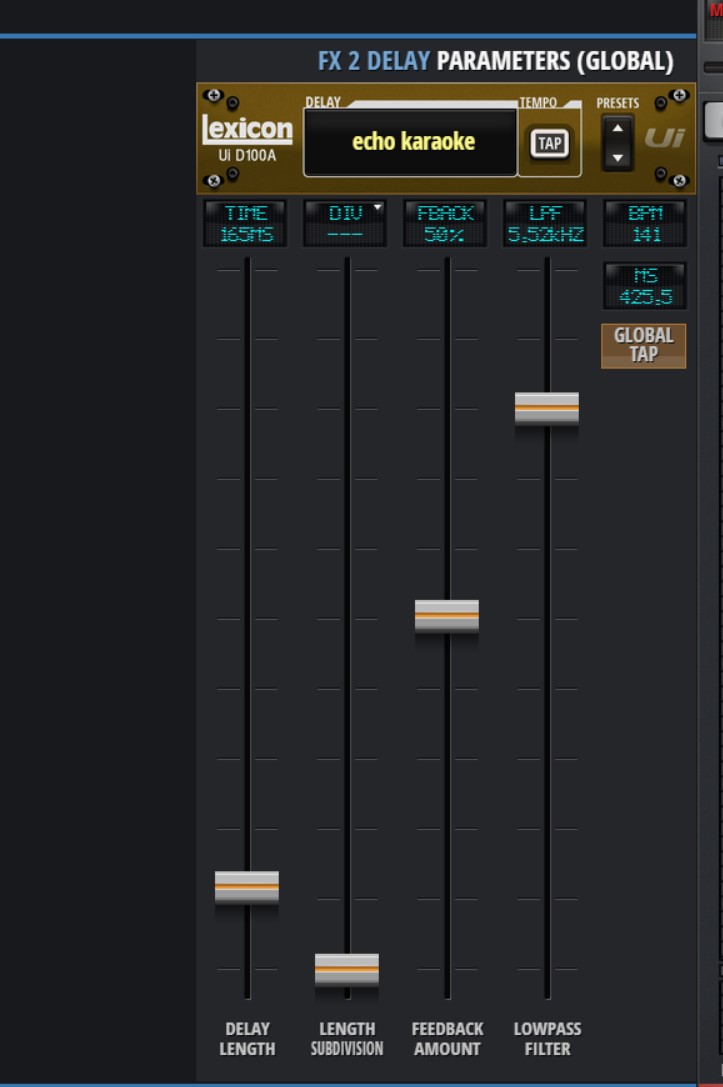Click the Ui logo on delay panel

(x=665, y=138)
